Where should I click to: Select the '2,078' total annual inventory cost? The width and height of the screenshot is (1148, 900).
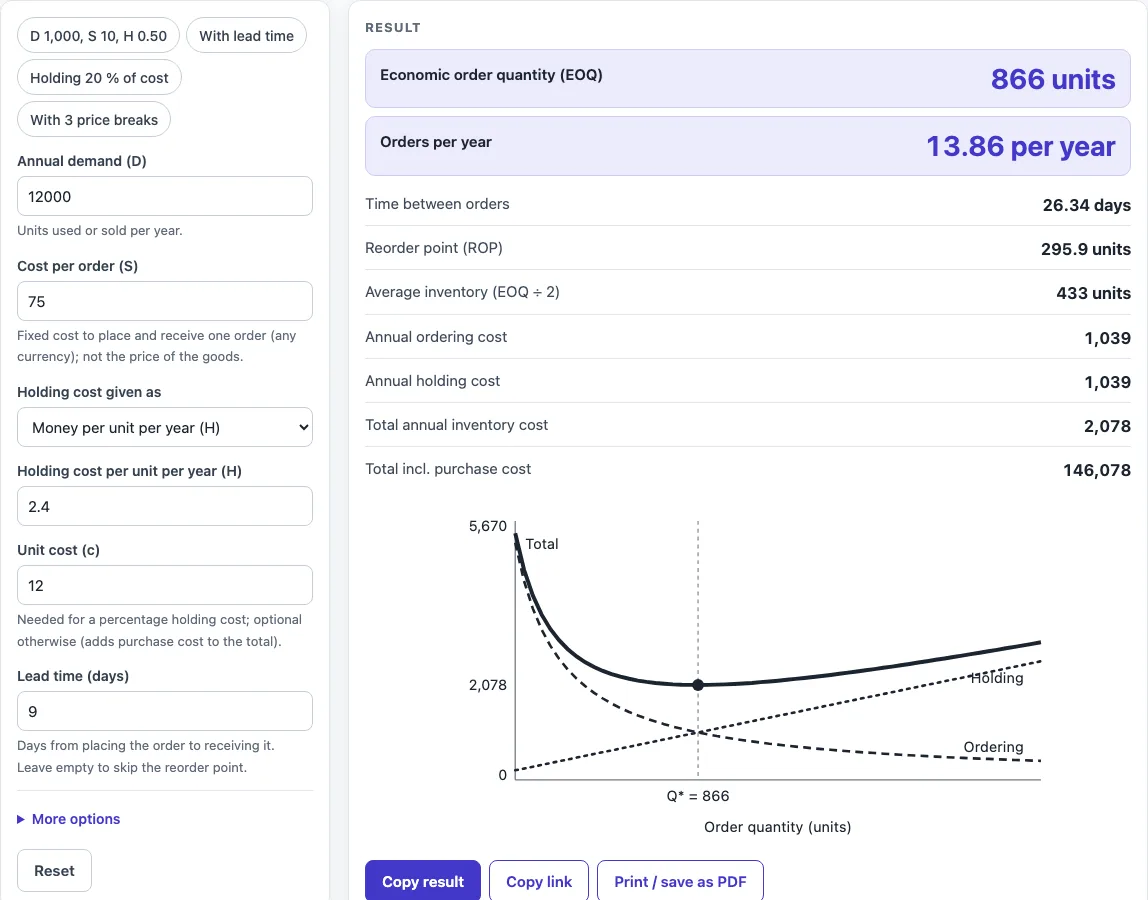tap(1107, 426)
